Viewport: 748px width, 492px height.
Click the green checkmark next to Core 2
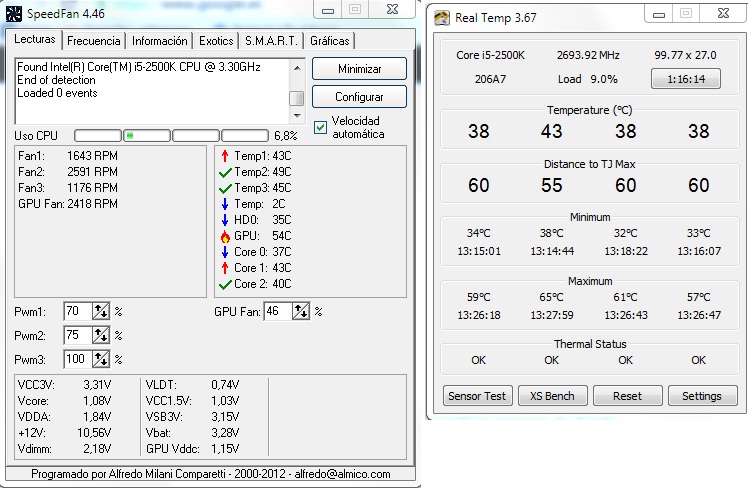[x=224, y=284]
